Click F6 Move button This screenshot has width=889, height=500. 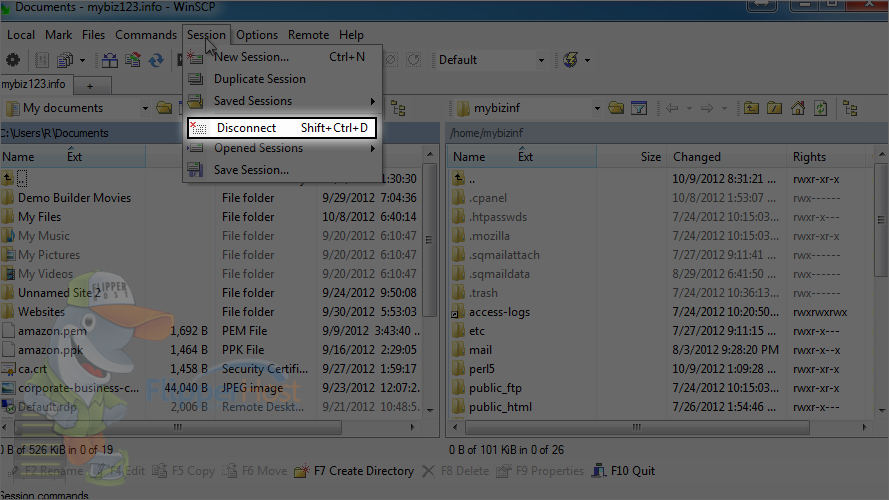tap(255, 471)
